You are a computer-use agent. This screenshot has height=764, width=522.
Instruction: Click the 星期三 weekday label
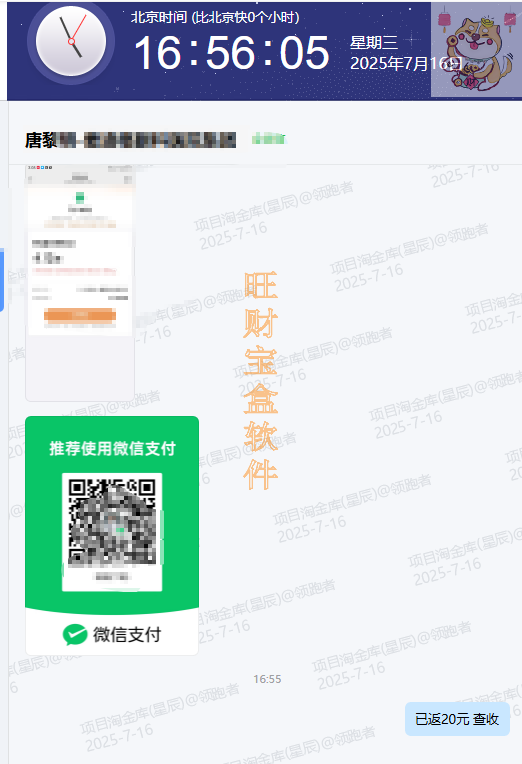click(374, 42)
